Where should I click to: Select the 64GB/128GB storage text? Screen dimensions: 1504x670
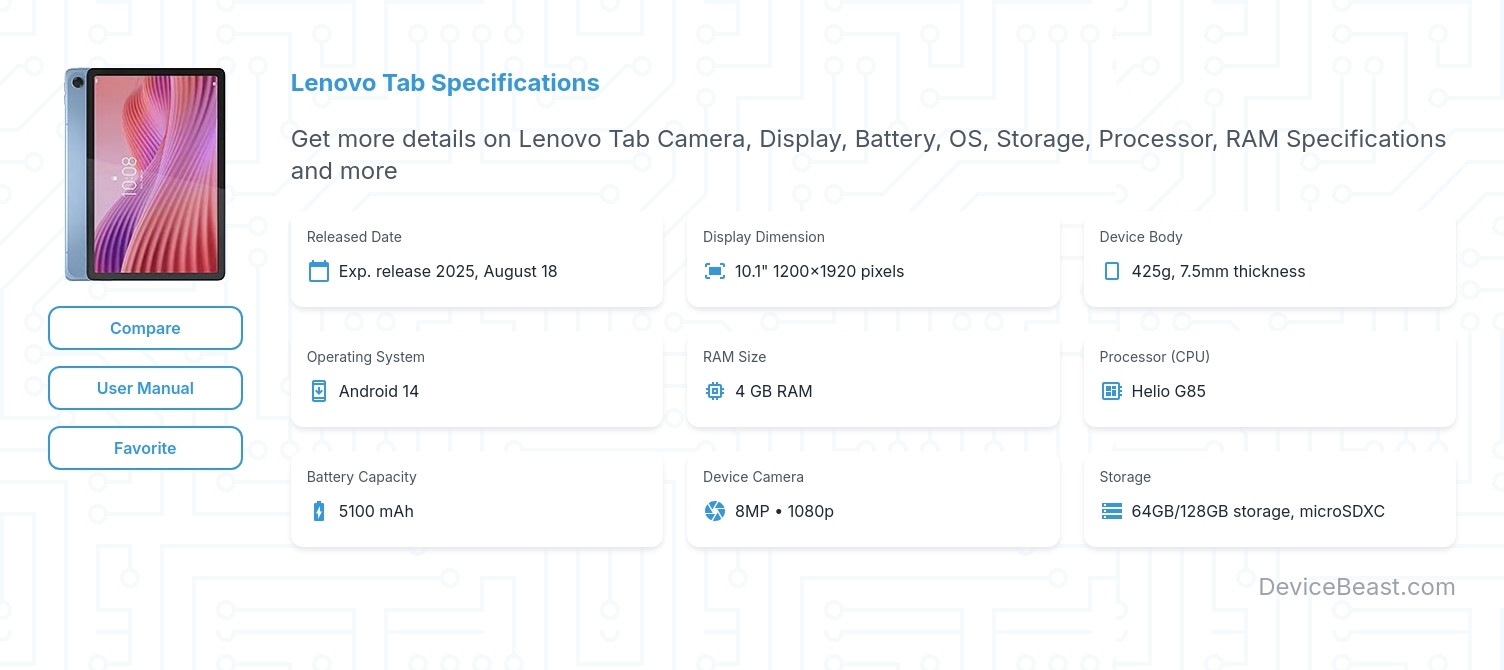[x=1258, y=511]
